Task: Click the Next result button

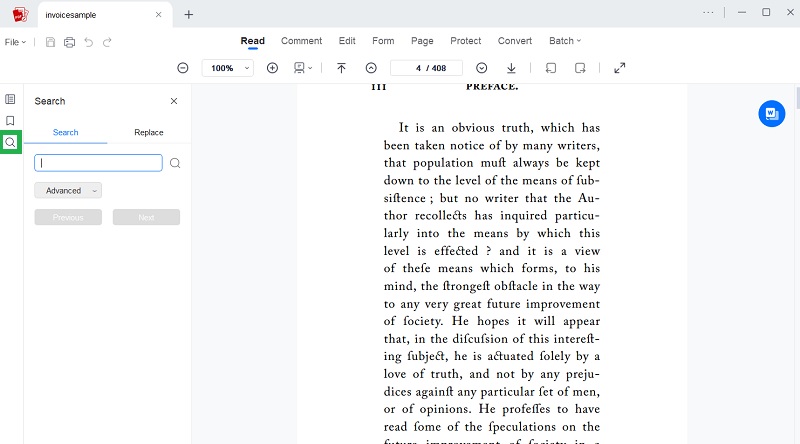Action: click(x=146, y=217)
